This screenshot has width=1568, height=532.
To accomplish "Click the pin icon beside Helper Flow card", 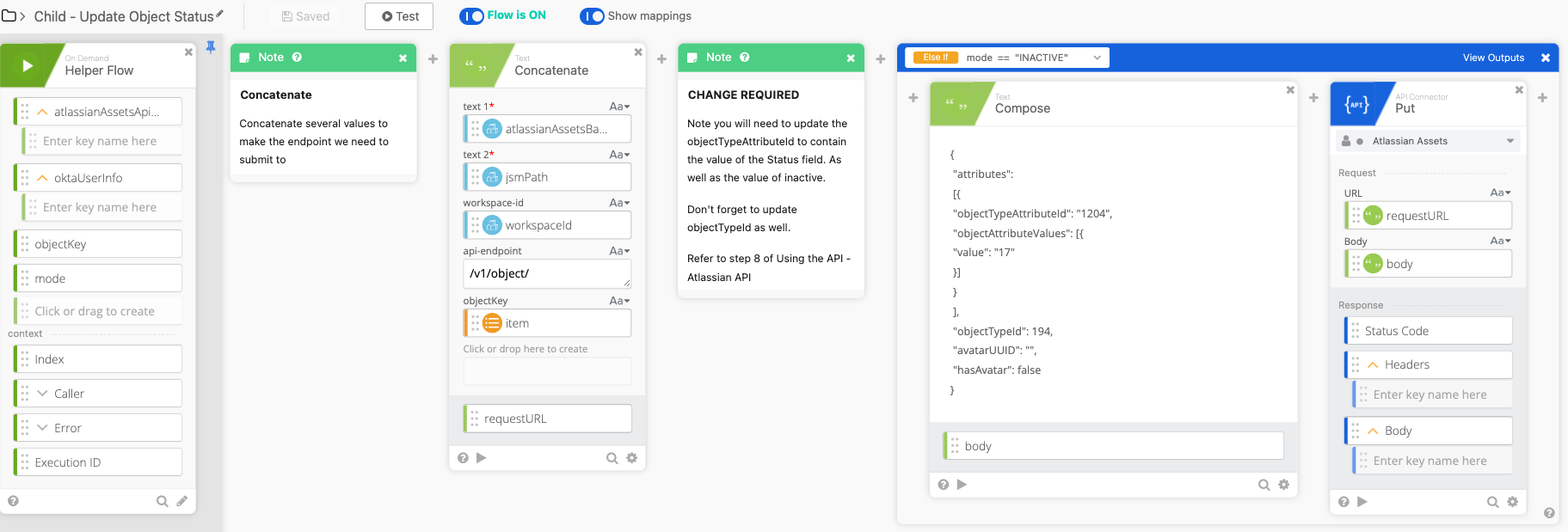I will [211, 47].
